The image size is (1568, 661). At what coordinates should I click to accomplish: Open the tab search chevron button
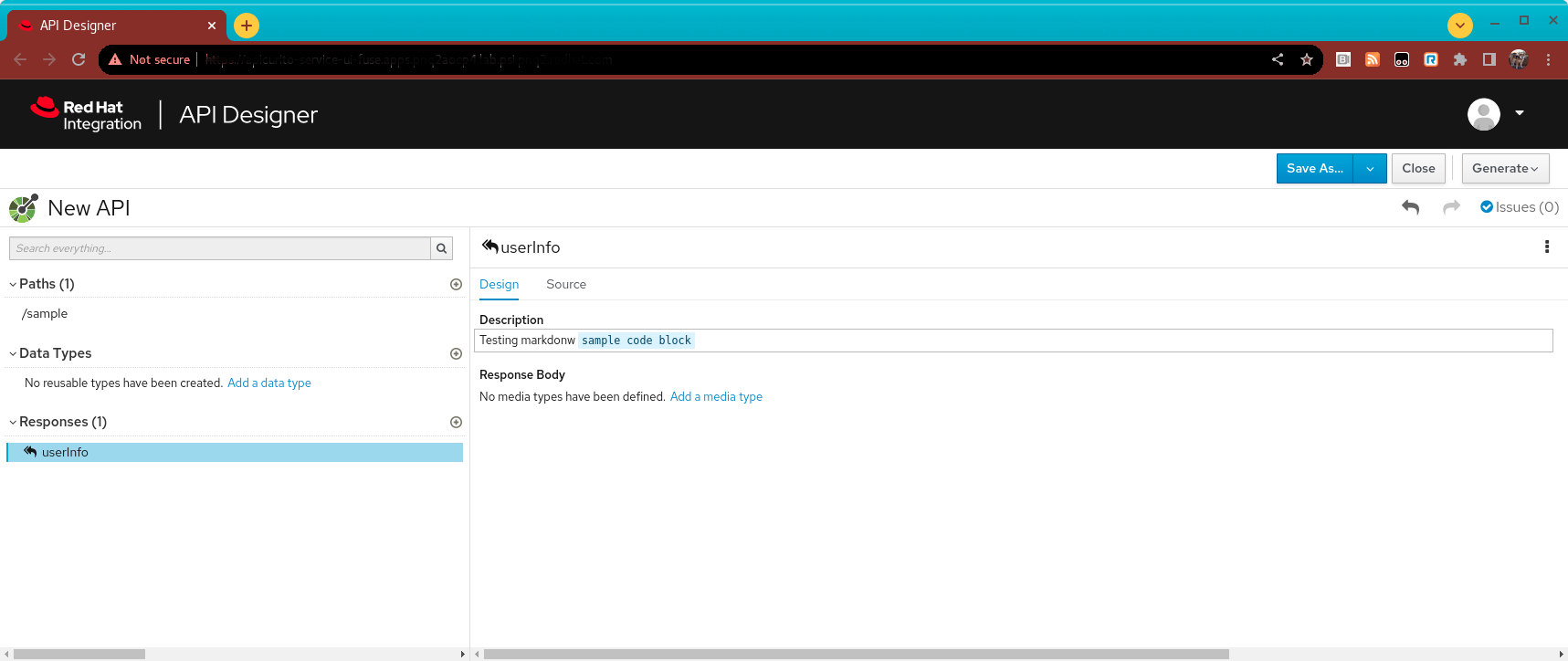click(1460, 26)
